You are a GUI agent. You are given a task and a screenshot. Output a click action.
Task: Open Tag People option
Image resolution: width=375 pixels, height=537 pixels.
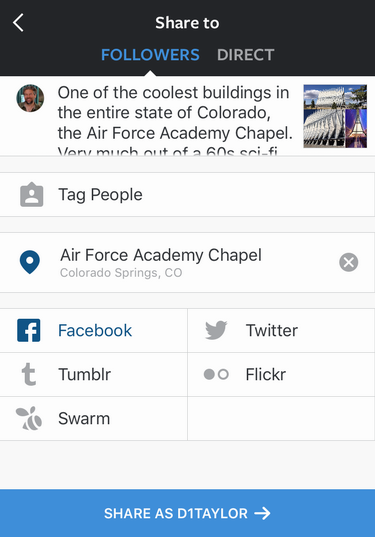tap(187, 195)
